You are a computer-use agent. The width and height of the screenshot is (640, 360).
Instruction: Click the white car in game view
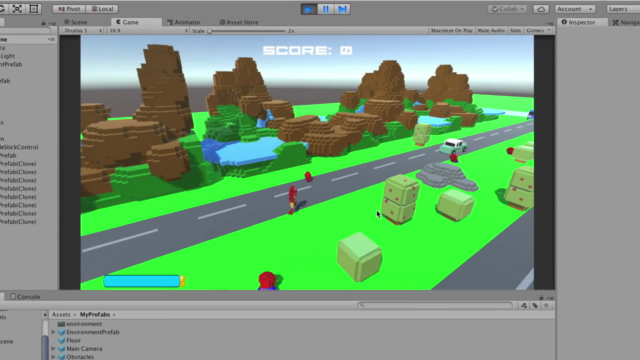(x=453, y=146)
